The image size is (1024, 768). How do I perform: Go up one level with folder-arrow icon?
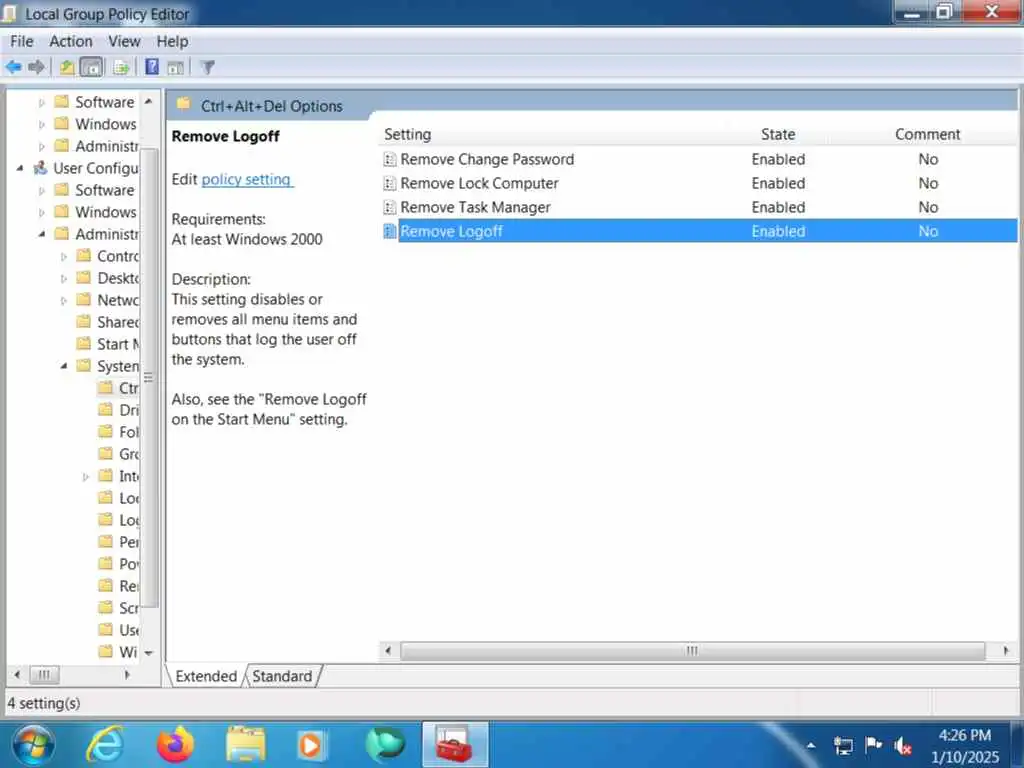click(67, 67)
